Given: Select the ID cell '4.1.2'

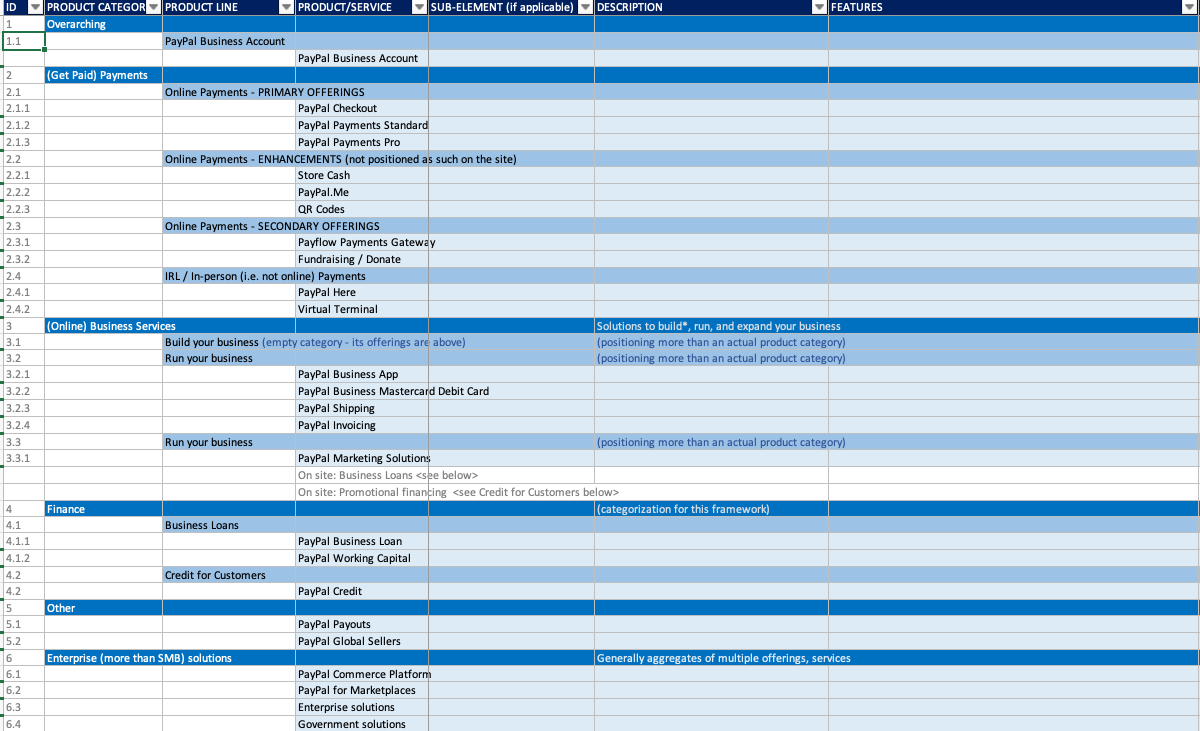Looking at the screenshot, I should coord(23,558).
